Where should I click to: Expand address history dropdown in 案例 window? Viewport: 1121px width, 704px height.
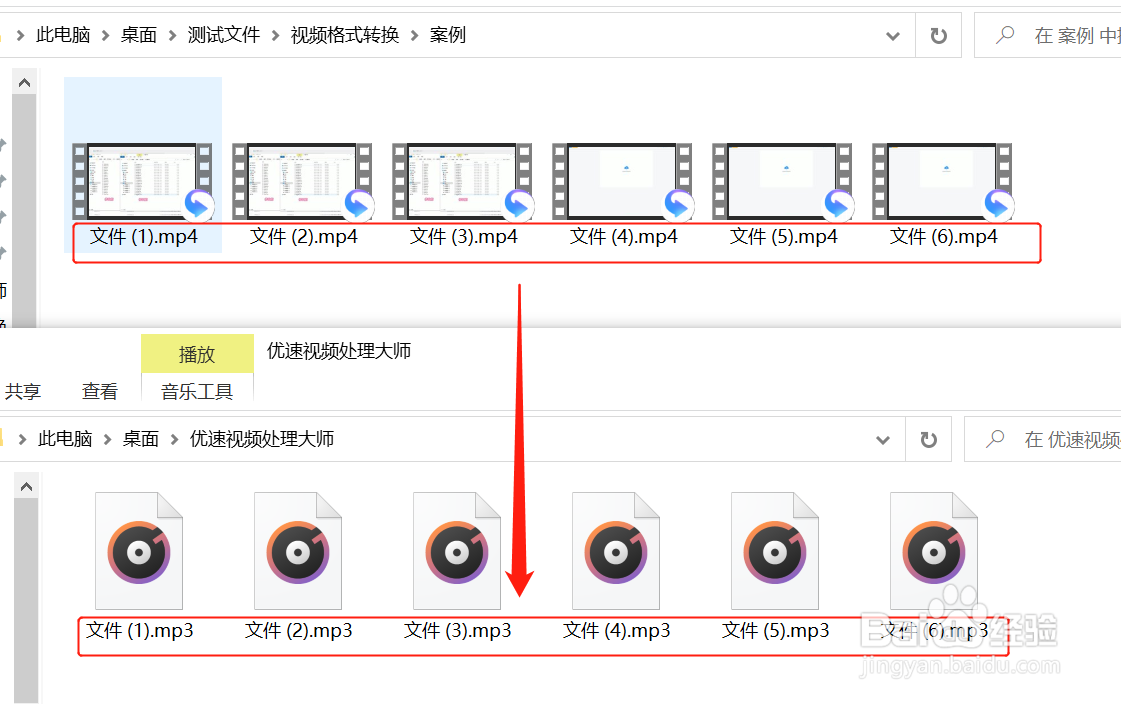tap(892, 36)
